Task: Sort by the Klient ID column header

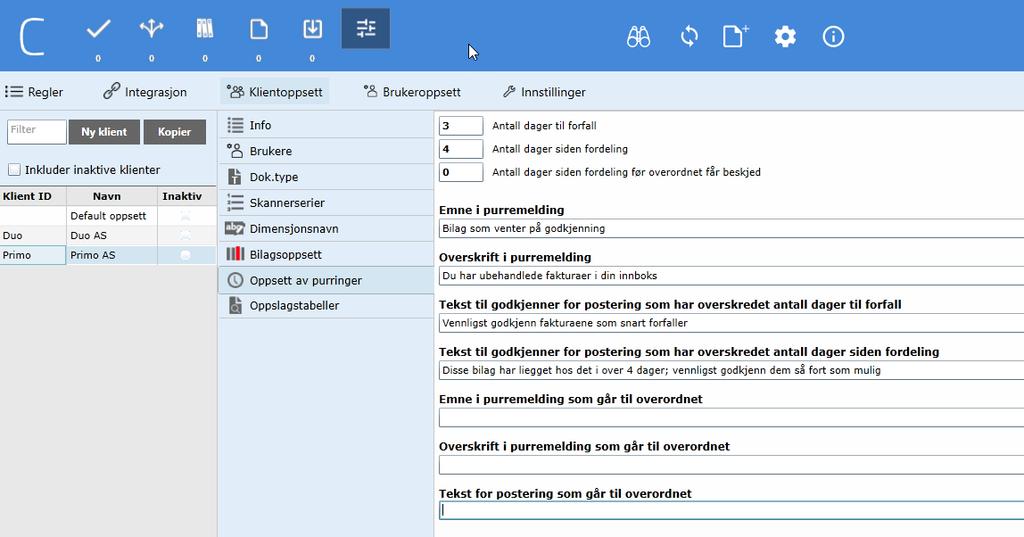Action: click(33, 196)
